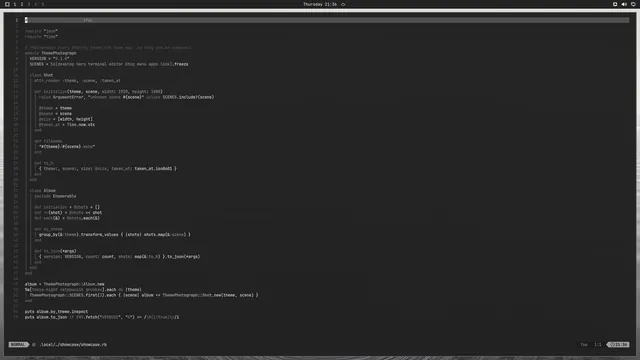The image size is (640, 360).
Task: Click the require "json" line
Action: coord(41,31)
